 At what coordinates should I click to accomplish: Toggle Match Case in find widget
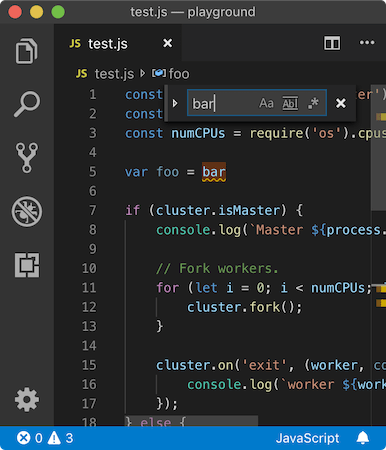[266, 103]
